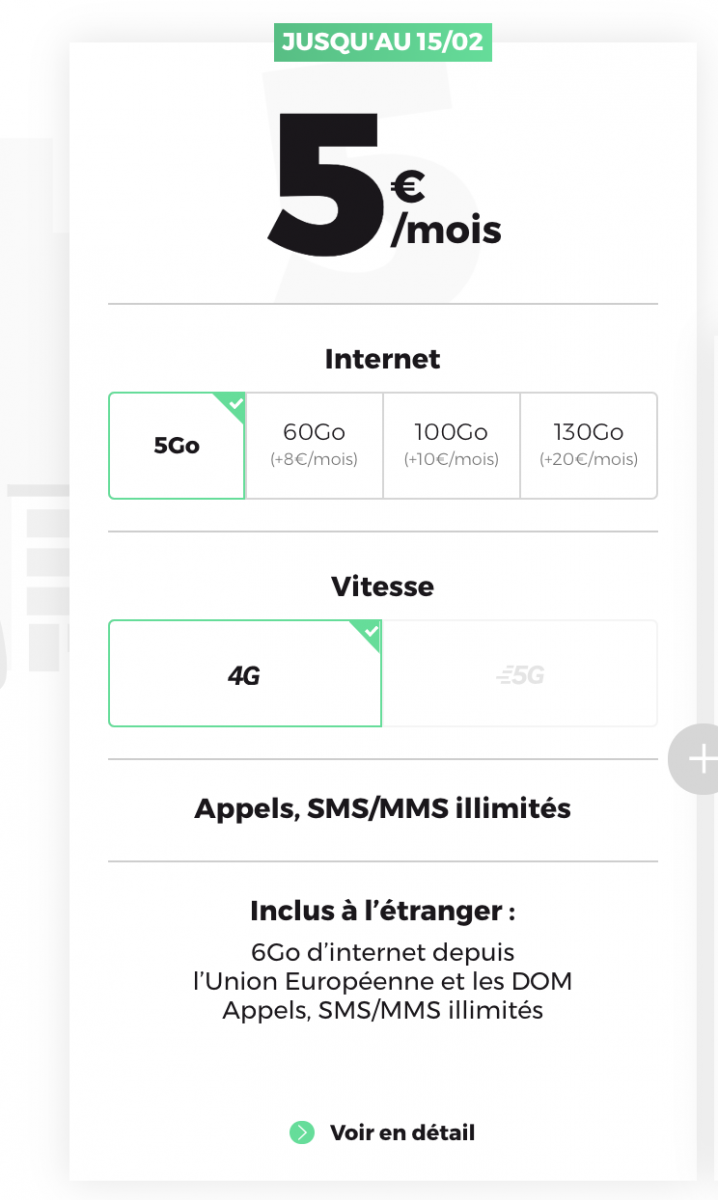Select the 4G speed option

[x=244, y=675]
